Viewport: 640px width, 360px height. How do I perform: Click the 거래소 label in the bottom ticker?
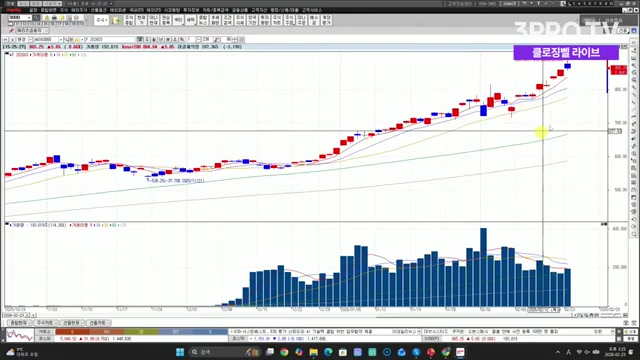44,331
